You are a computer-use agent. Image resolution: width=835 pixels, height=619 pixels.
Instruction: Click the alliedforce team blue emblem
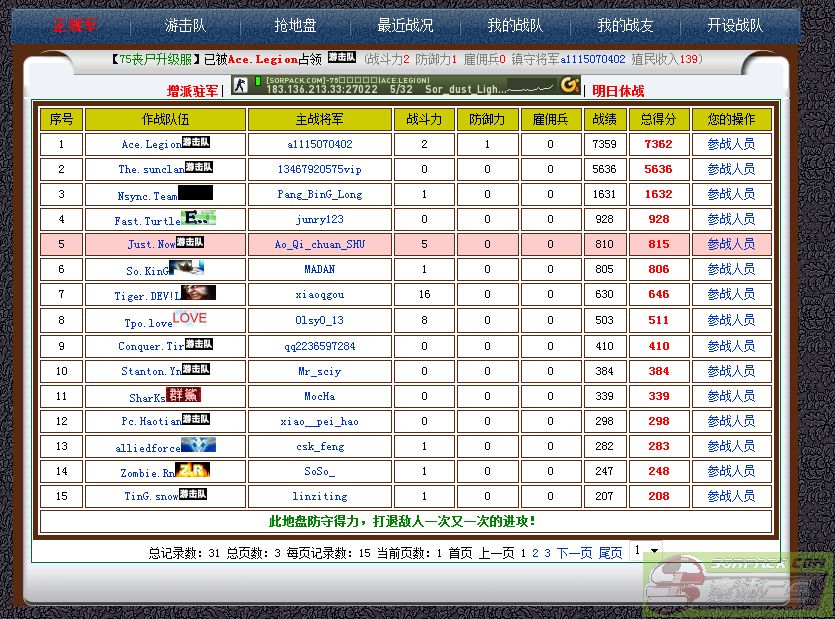(x=198, y=445)
